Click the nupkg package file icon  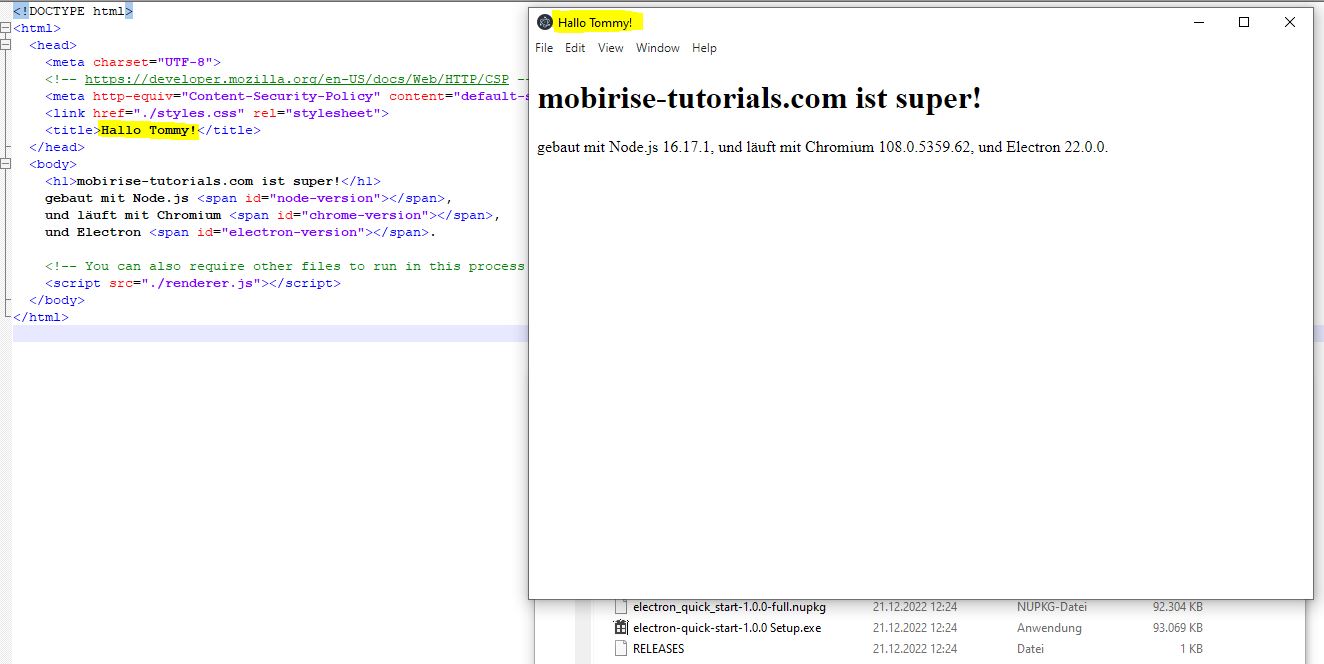621,607
